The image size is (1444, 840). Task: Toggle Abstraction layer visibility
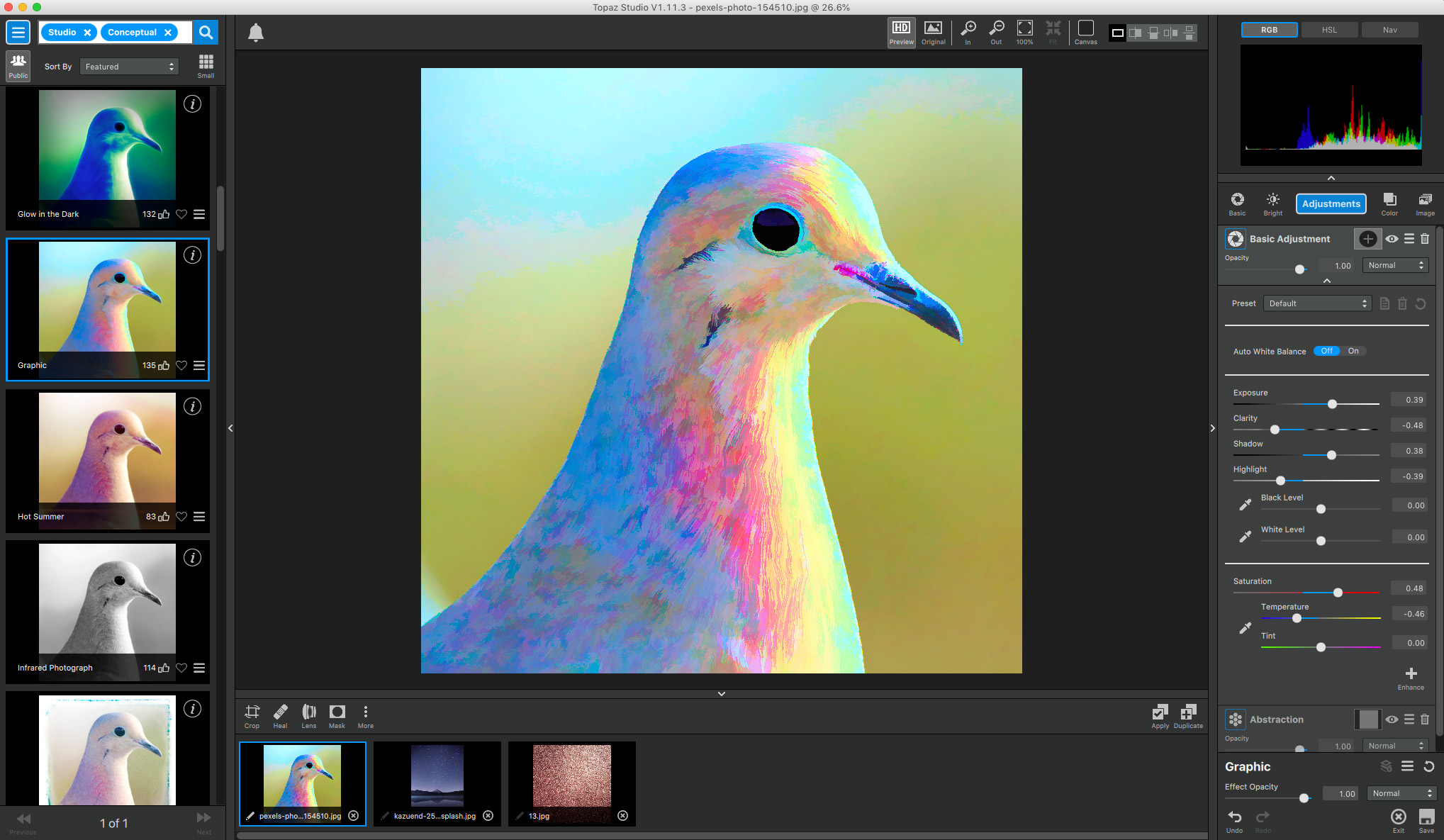(x=1391, y=719)
